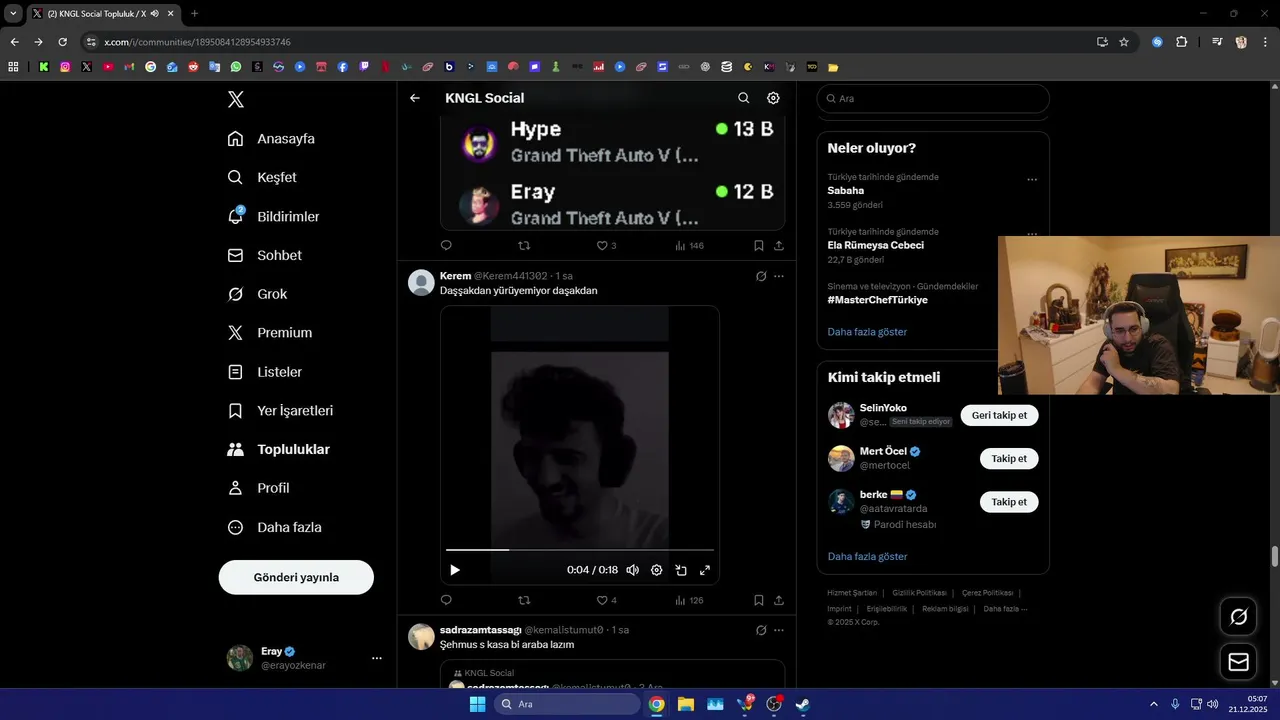Viewport: 1280px width, 720px height.
Task: Click the Ara search field on X
Action: (x=933, y=98)
